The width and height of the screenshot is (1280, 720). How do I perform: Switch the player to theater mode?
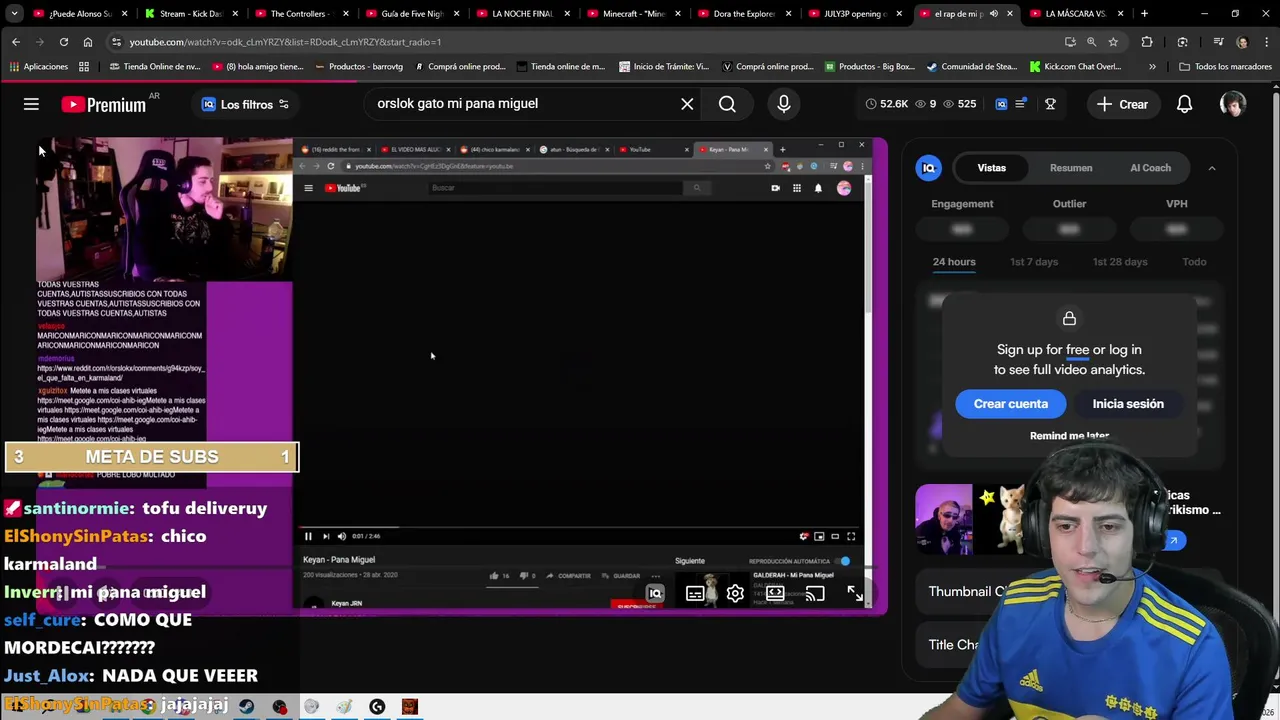pos(775,594)
